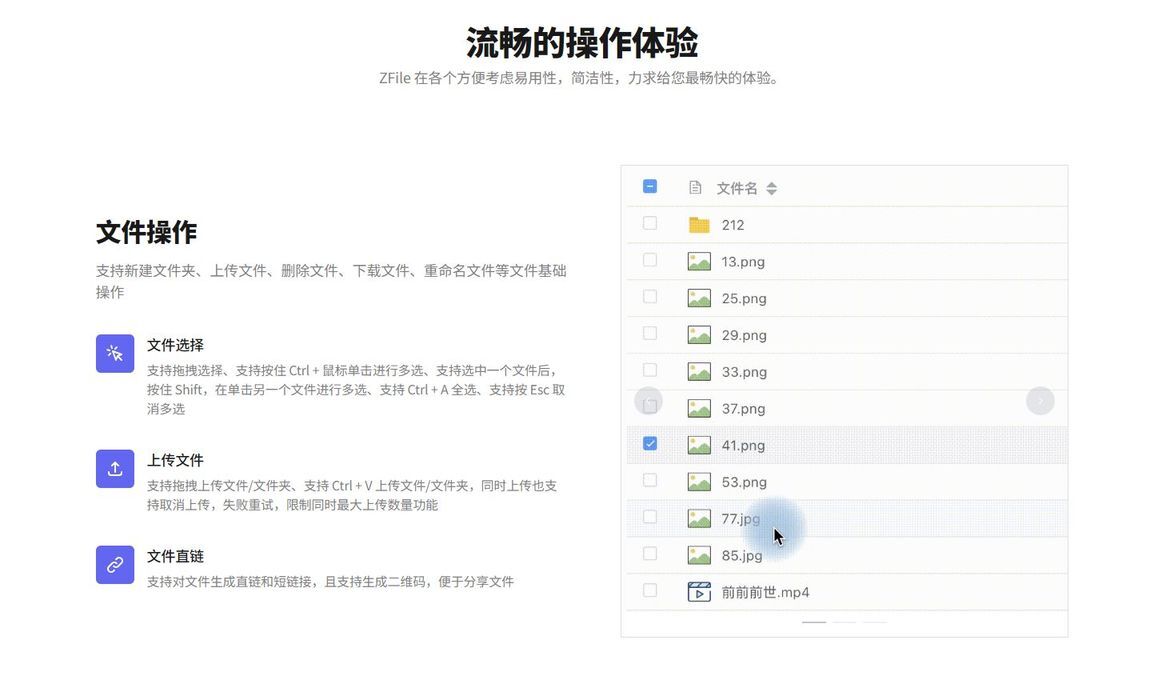Click file name 77.jpg
Screen dimensions: 1166x680
tap(741, 519)
